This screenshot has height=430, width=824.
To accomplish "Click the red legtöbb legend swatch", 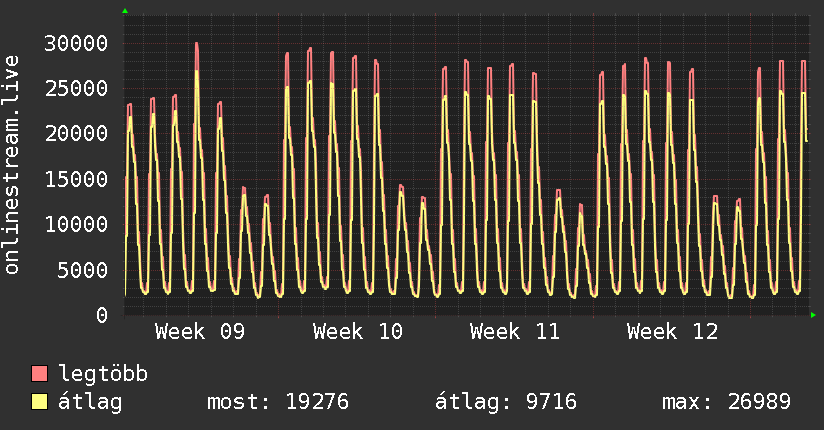I will click(39, 373).
